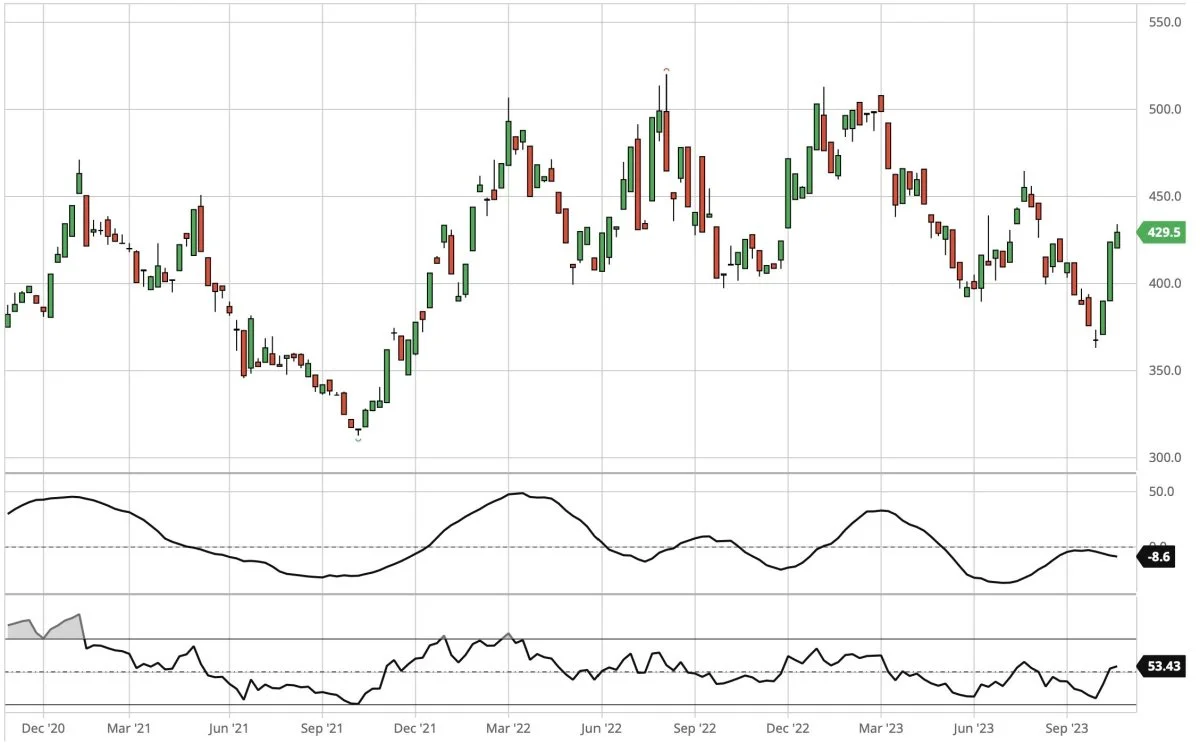Click the 500.0 price axis label

1164,109
